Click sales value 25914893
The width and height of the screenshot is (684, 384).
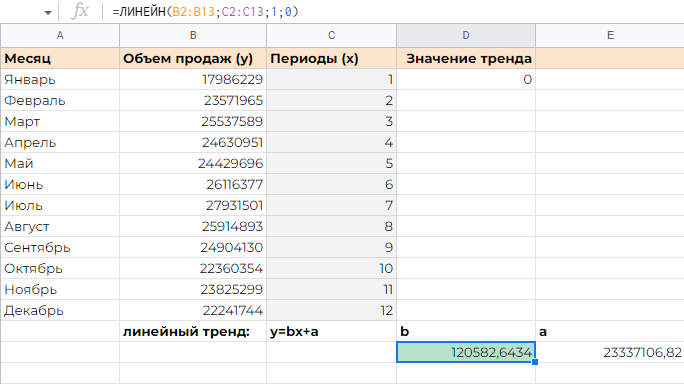point(193,226)
